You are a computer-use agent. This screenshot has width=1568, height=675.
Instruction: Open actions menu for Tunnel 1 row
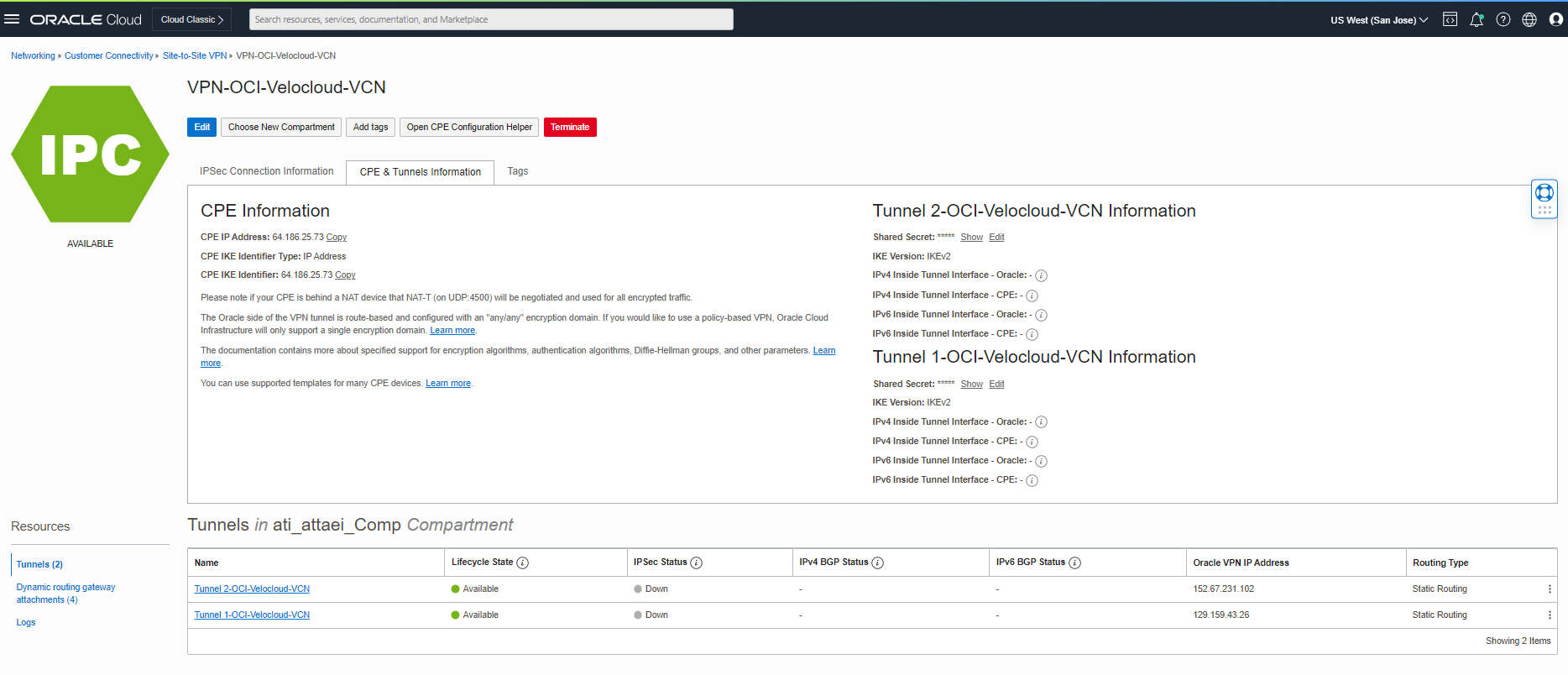pos(1550,615)
